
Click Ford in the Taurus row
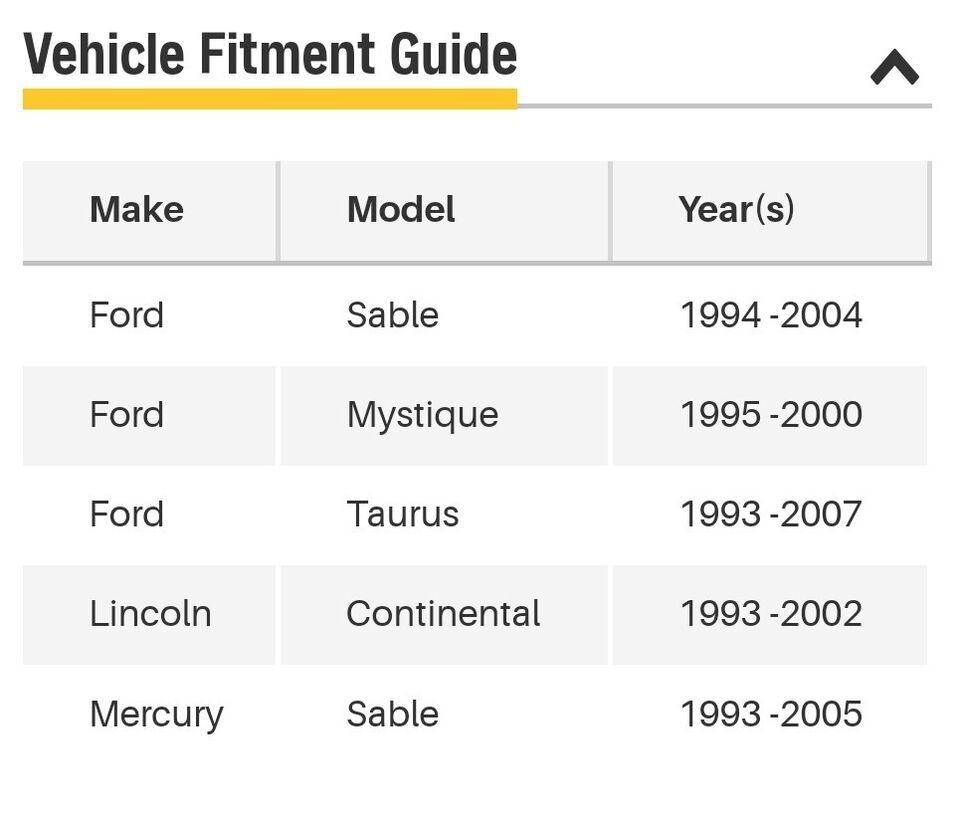127,514
